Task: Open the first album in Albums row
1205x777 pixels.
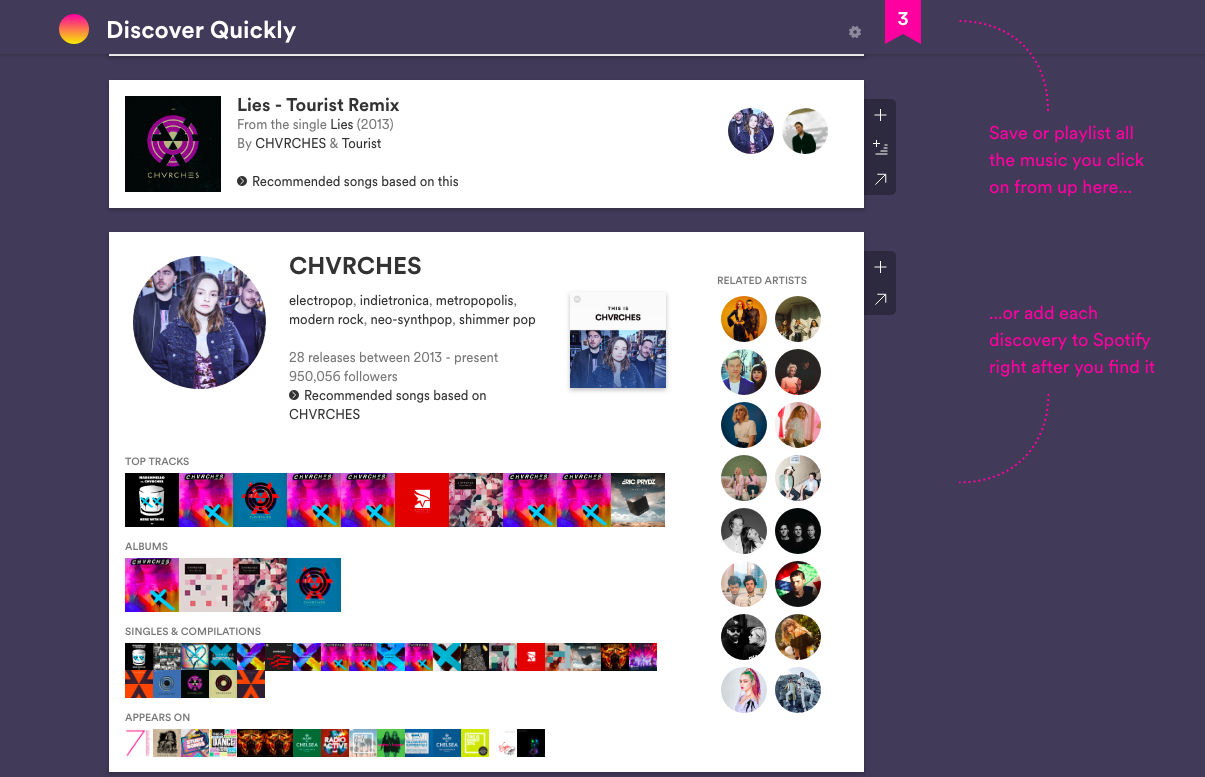Action: pos(152,585)
